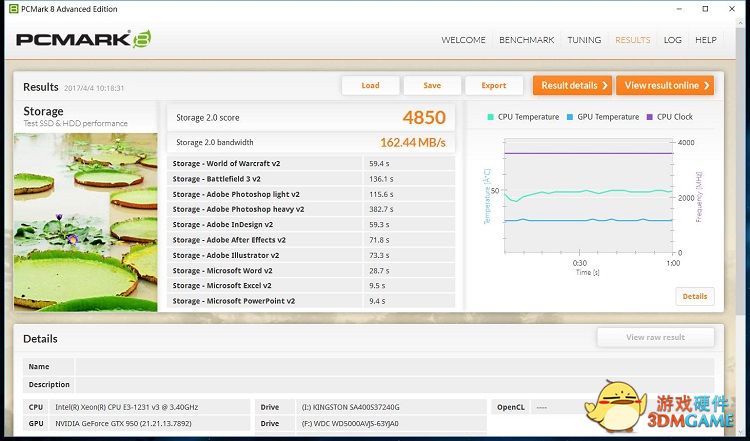750x441 pixels.
Task: Click the Description input field
Action: point(395,385)
